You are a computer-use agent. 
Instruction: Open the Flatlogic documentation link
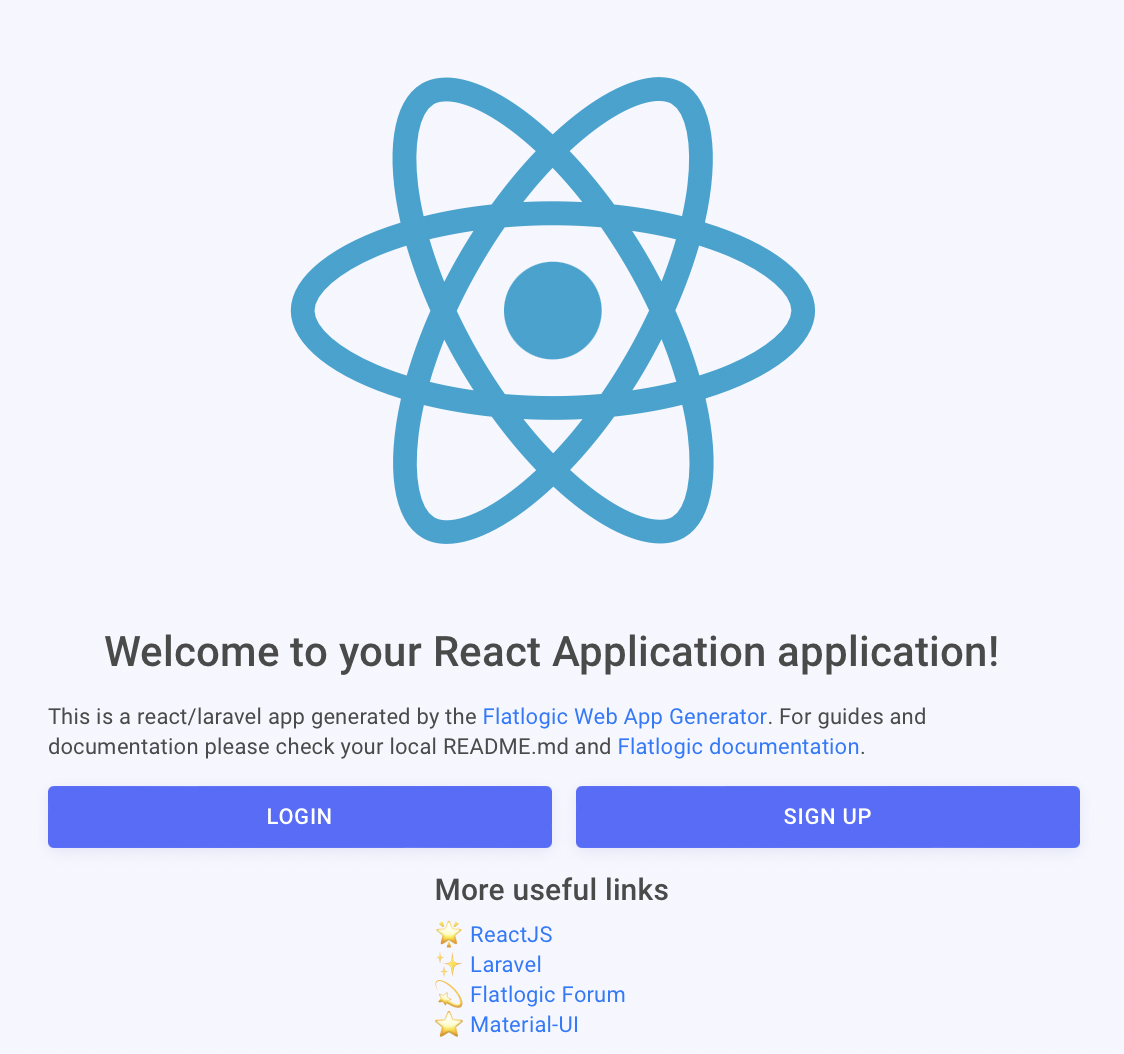tap(738, 746)
